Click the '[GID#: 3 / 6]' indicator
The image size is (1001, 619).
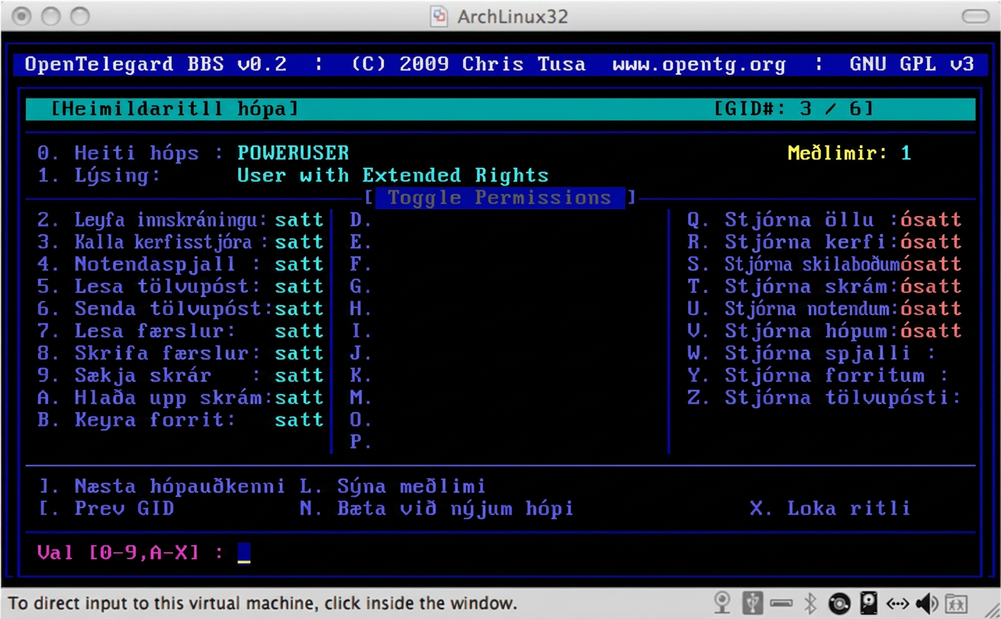click(794, 109)
